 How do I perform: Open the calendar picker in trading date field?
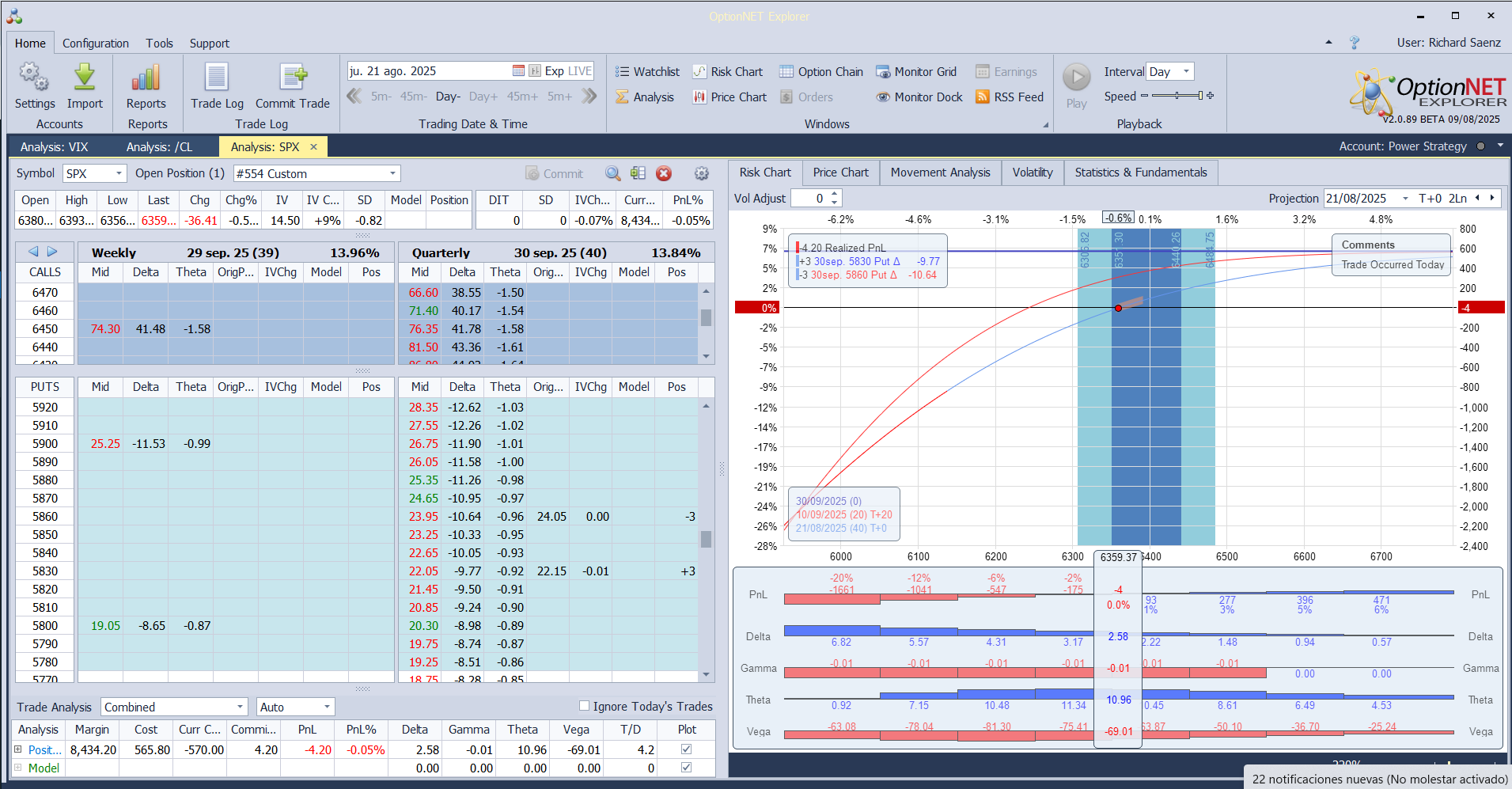point(518,70)
